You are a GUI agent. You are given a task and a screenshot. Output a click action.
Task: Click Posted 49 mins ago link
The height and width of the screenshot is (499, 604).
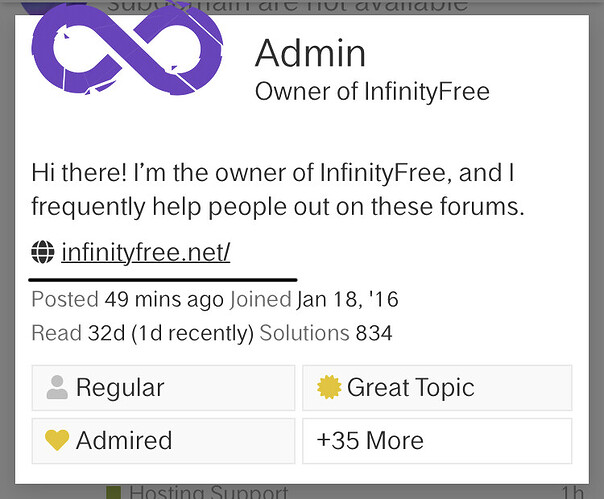(x=128, y=299)
